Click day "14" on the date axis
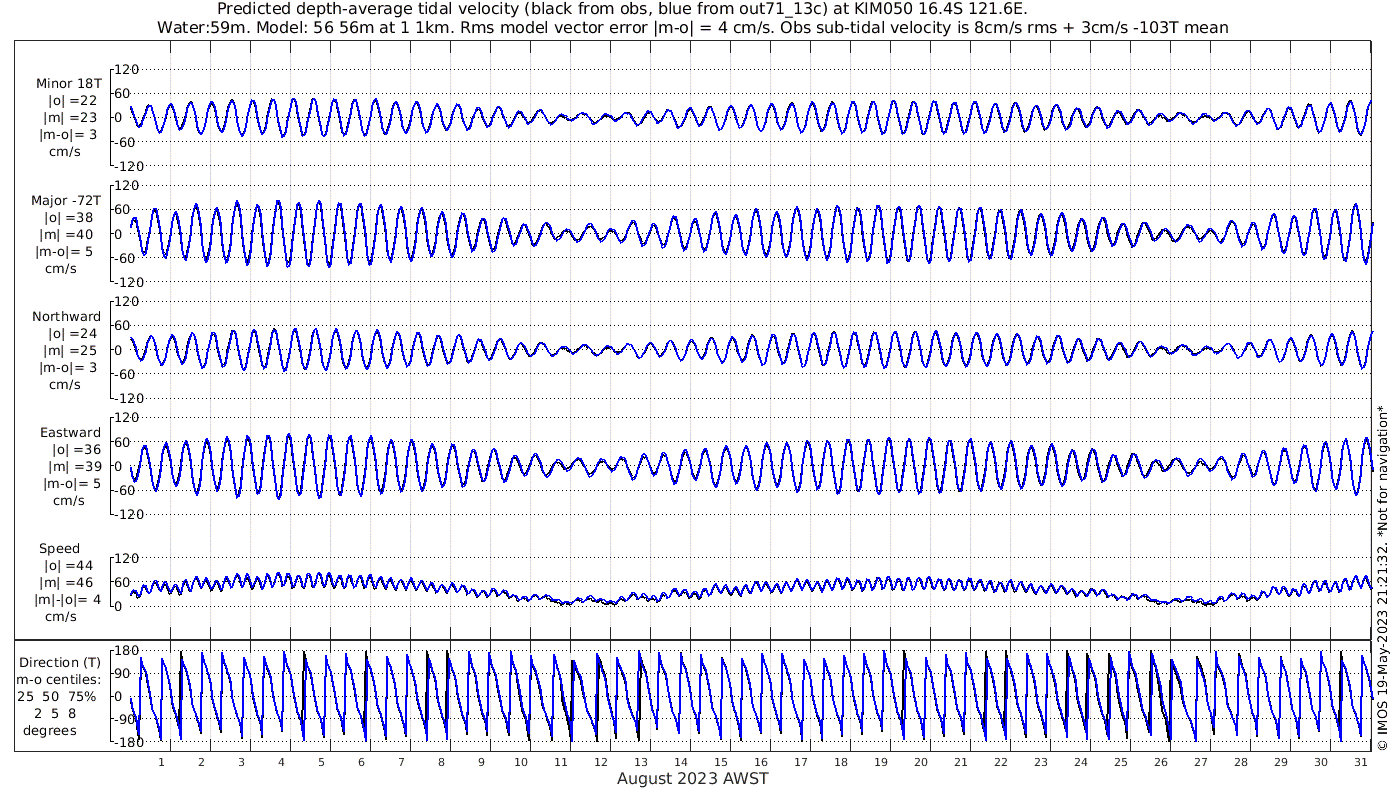1400x800 pixels. [681, 762]
